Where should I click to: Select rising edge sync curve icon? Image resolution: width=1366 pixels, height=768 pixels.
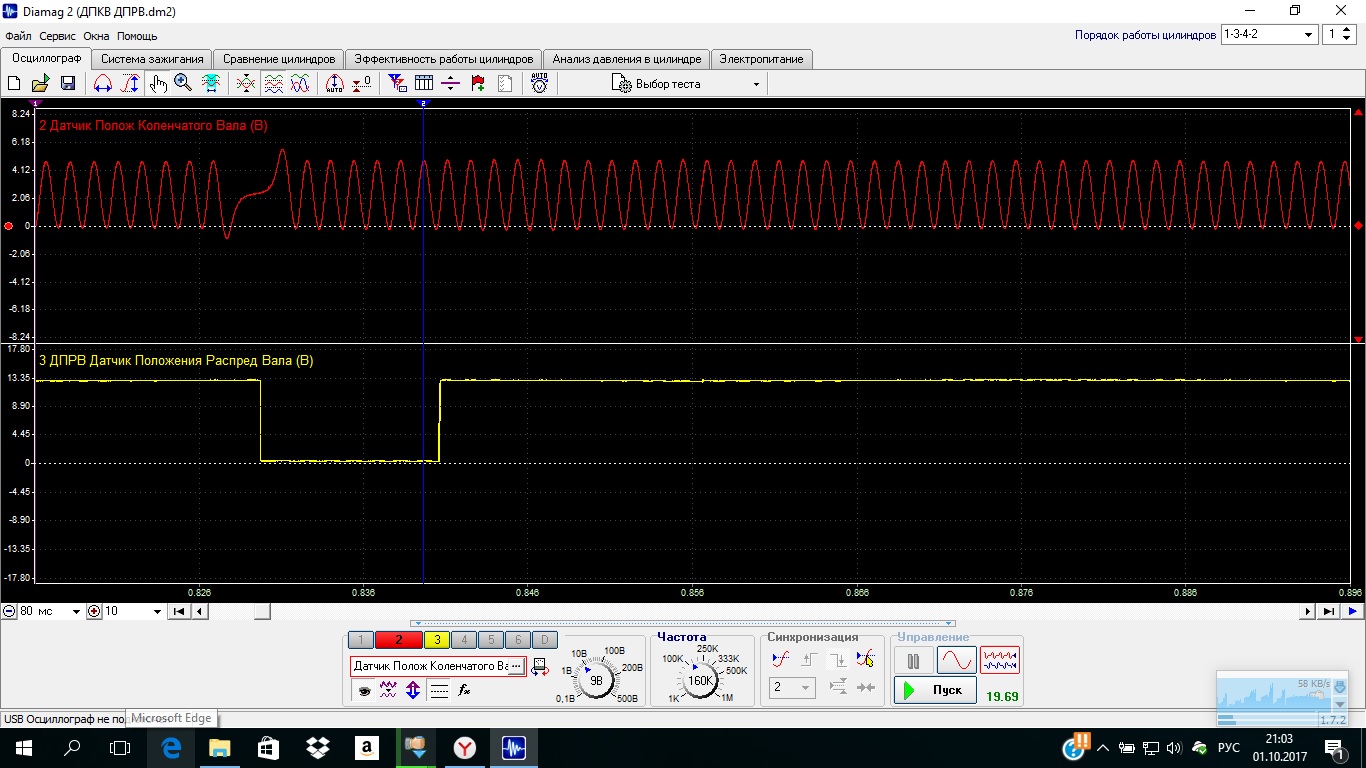781,659
